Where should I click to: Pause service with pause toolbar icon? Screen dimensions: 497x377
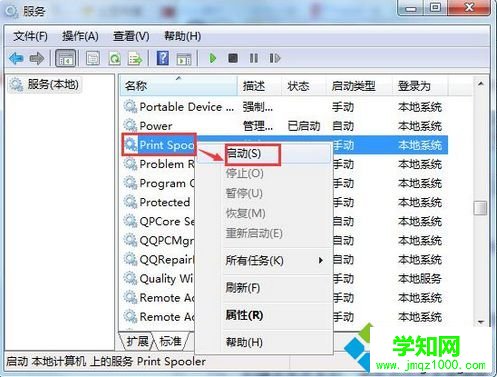254,59
